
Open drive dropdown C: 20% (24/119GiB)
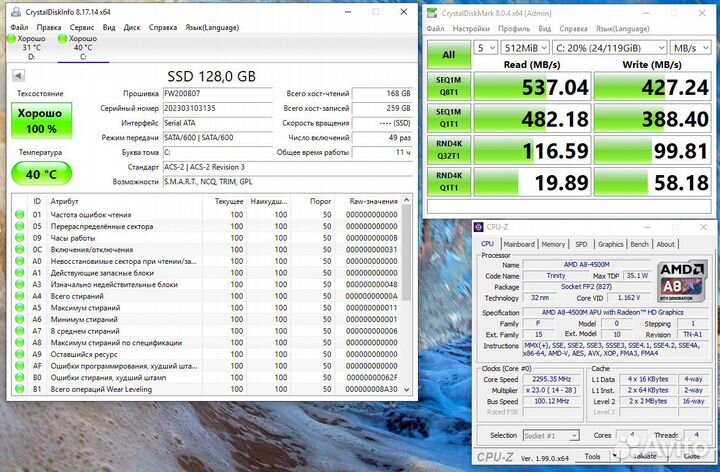(609, 48)
